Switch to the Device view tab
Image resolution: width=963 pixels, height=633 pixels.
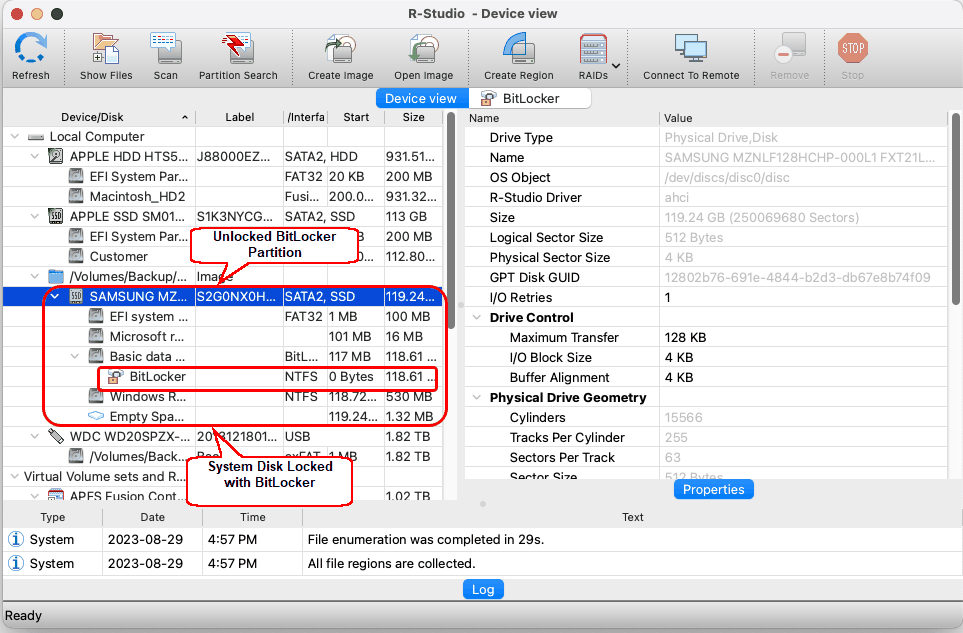pos(421,98)
